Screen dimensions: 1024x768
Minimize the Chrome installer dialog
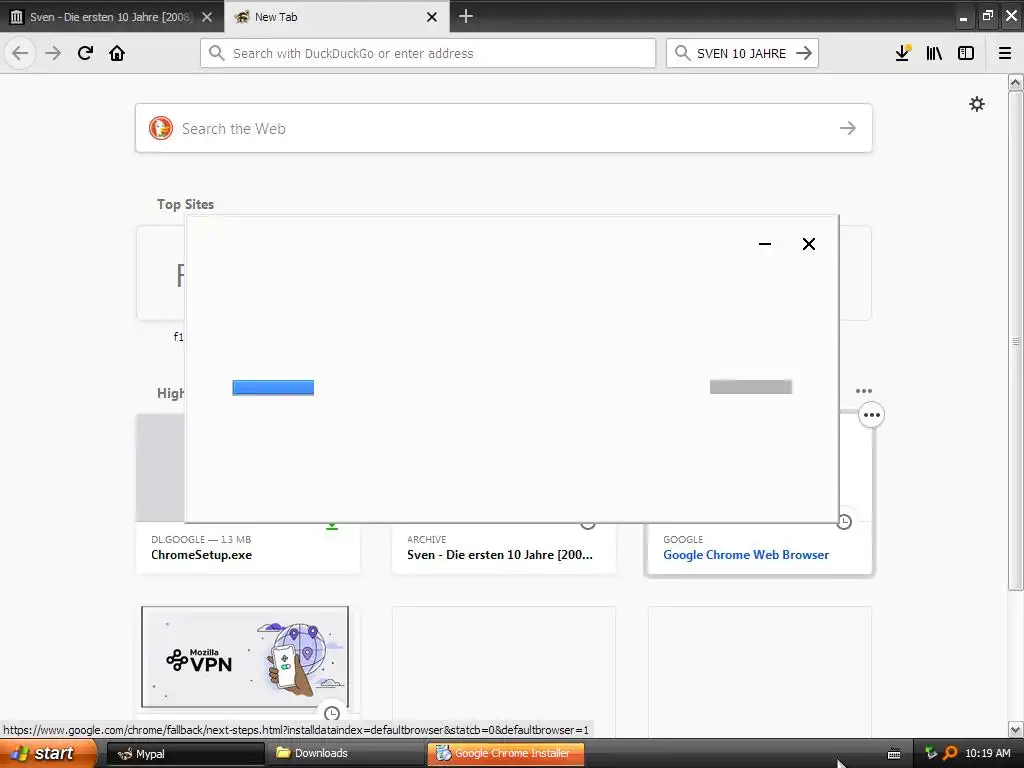(765, 244)
